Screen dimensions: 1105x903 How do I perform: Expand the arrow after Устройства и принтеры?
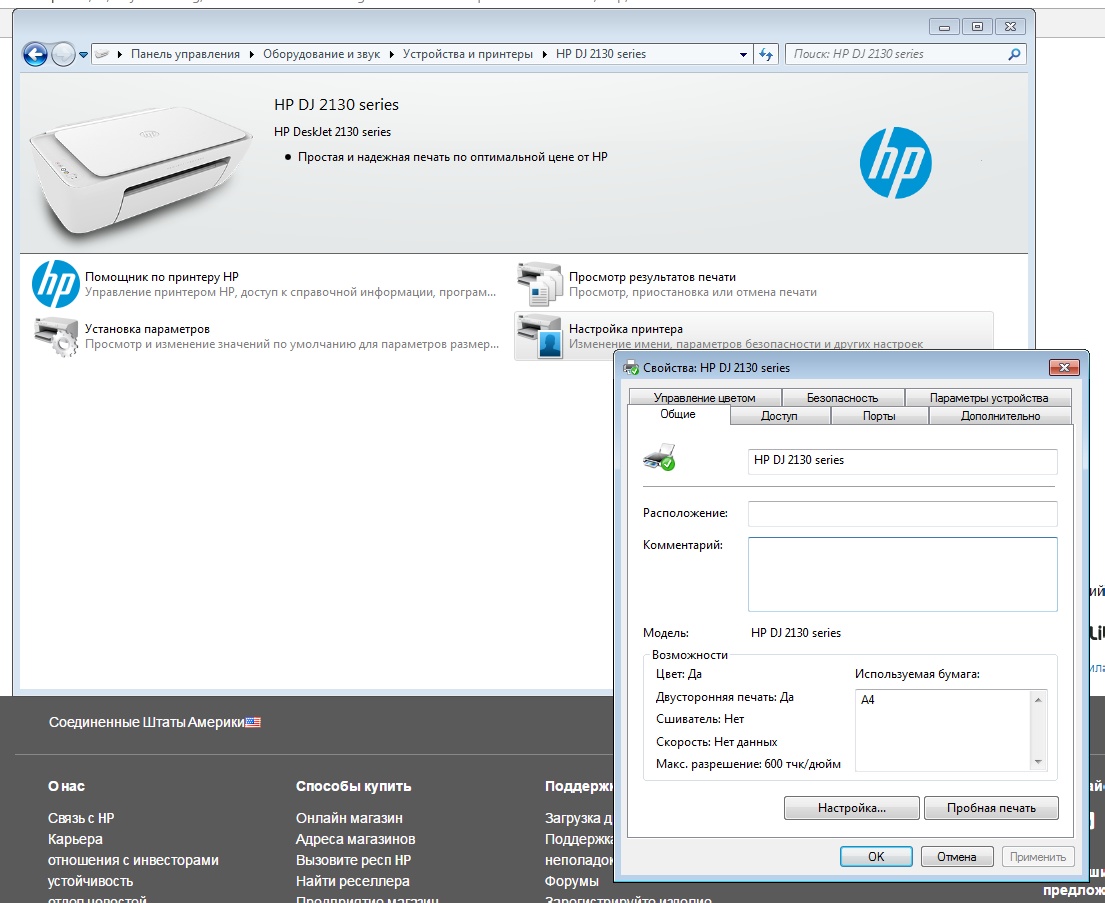pyautogui.click(x=545, y=54)
